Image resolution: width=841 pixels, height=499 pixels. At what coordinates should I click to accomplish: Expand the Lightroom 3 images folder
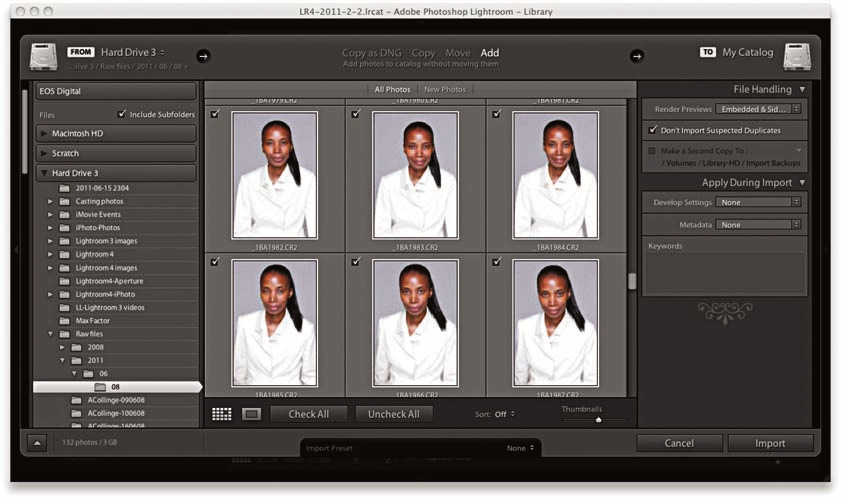(x=50, y=241)
